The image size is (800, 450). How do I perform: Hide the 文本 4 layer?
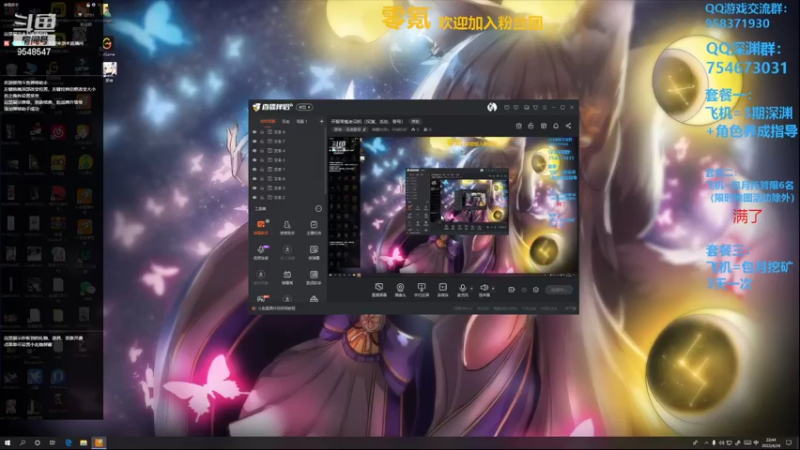point(255,151)
